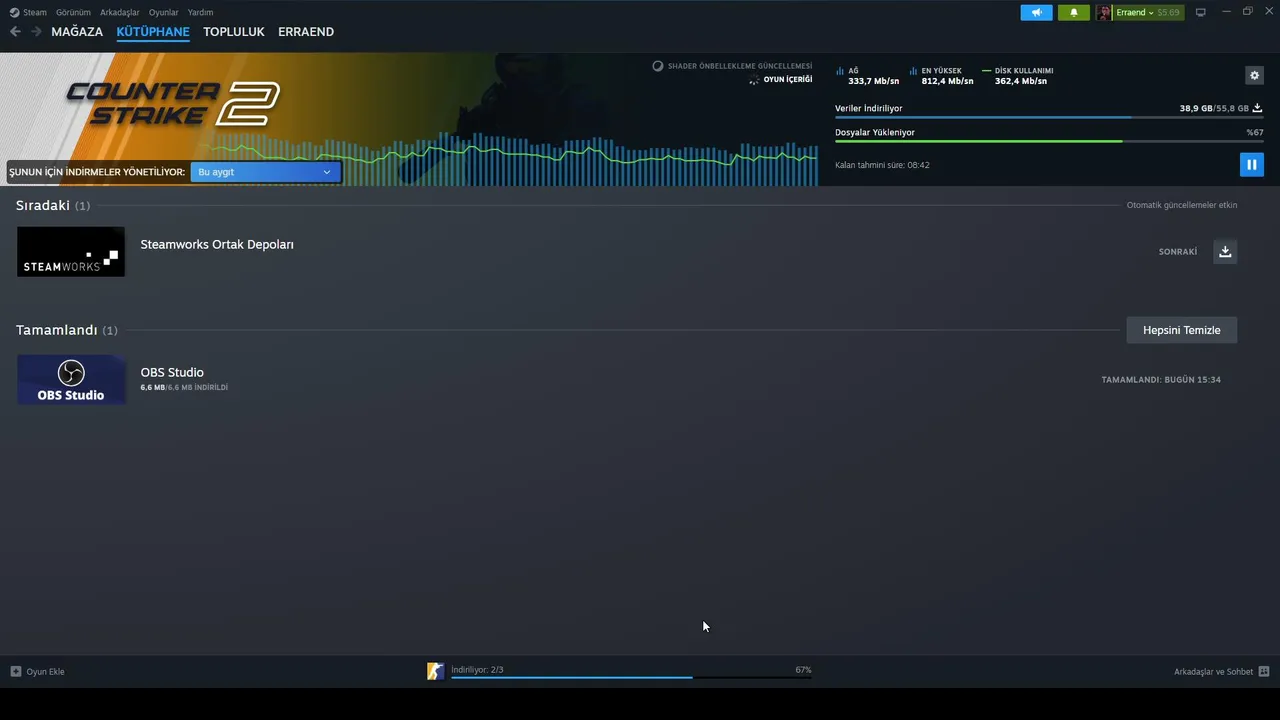This screenshot has width=1280, height=720.
Task: Click the Steam logo icon in menu bar
Action: point(14,13)
